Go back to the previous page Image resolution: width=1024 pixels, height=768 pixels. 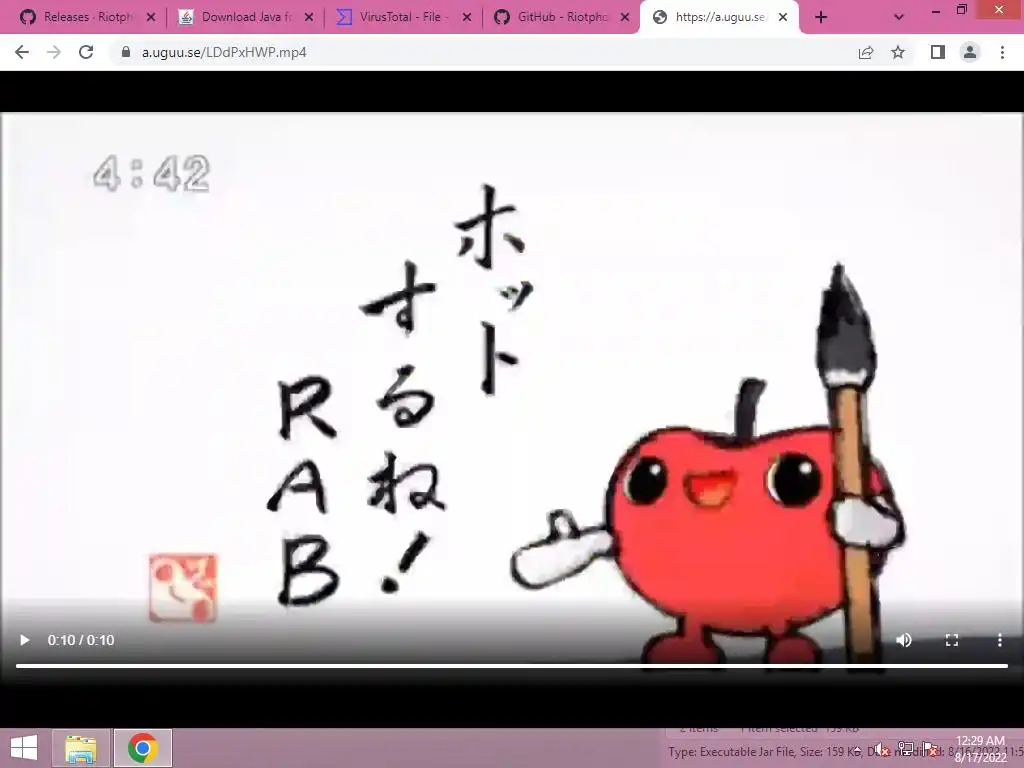(22, 52)
